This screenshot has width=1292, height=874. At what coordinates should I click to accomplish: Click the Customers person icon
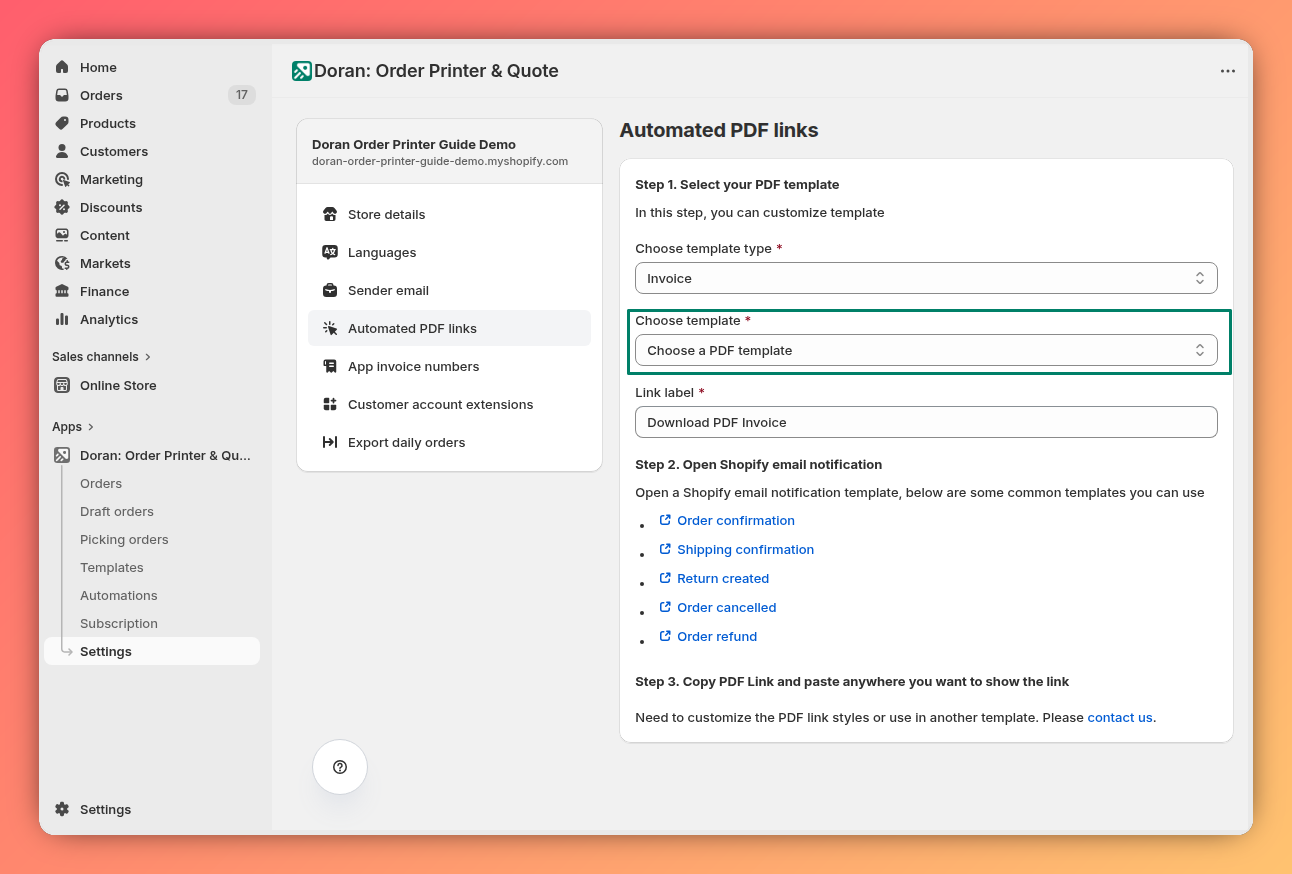click(62, 151)
